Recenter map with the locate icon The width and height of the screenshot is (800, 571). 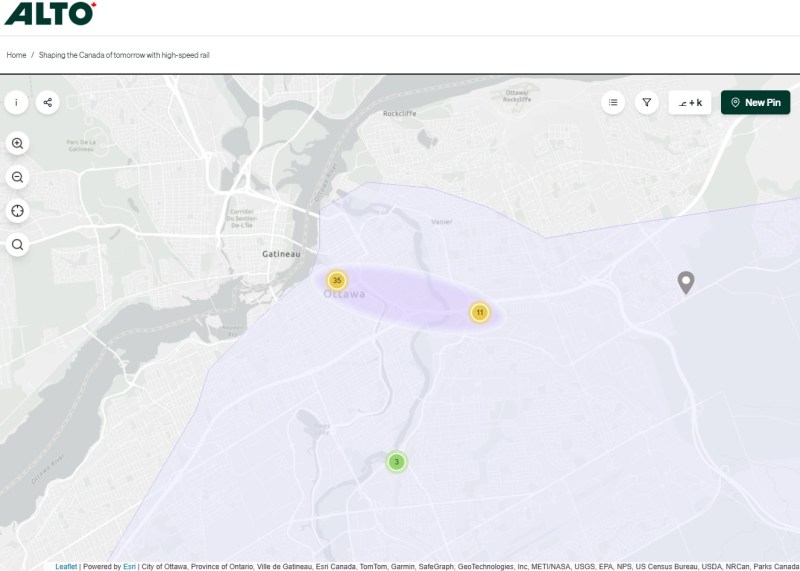click(x=17, y=210)
